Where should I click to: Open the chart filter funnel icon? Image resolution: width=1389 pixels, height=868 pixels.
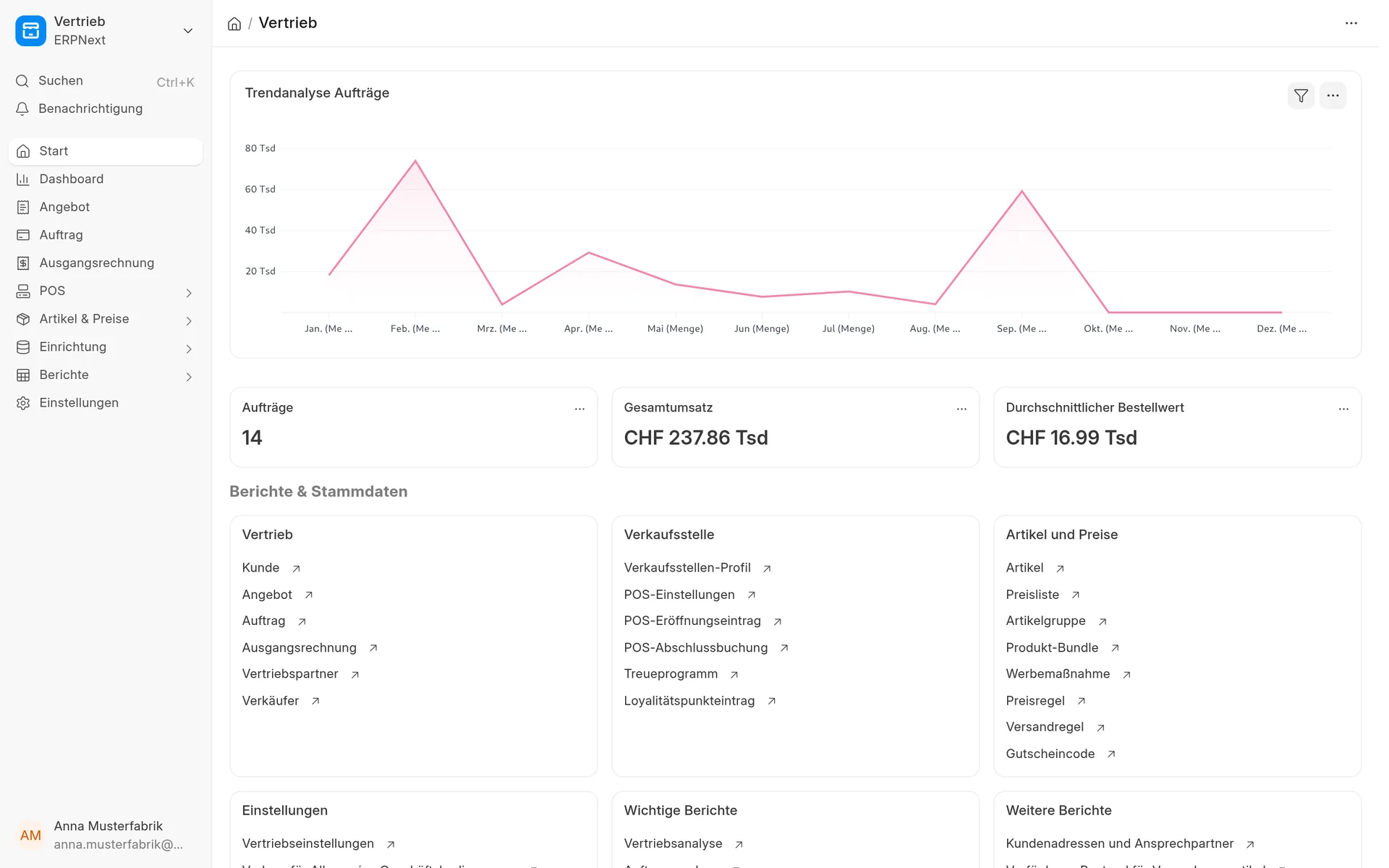click(x=1301, y=95)
